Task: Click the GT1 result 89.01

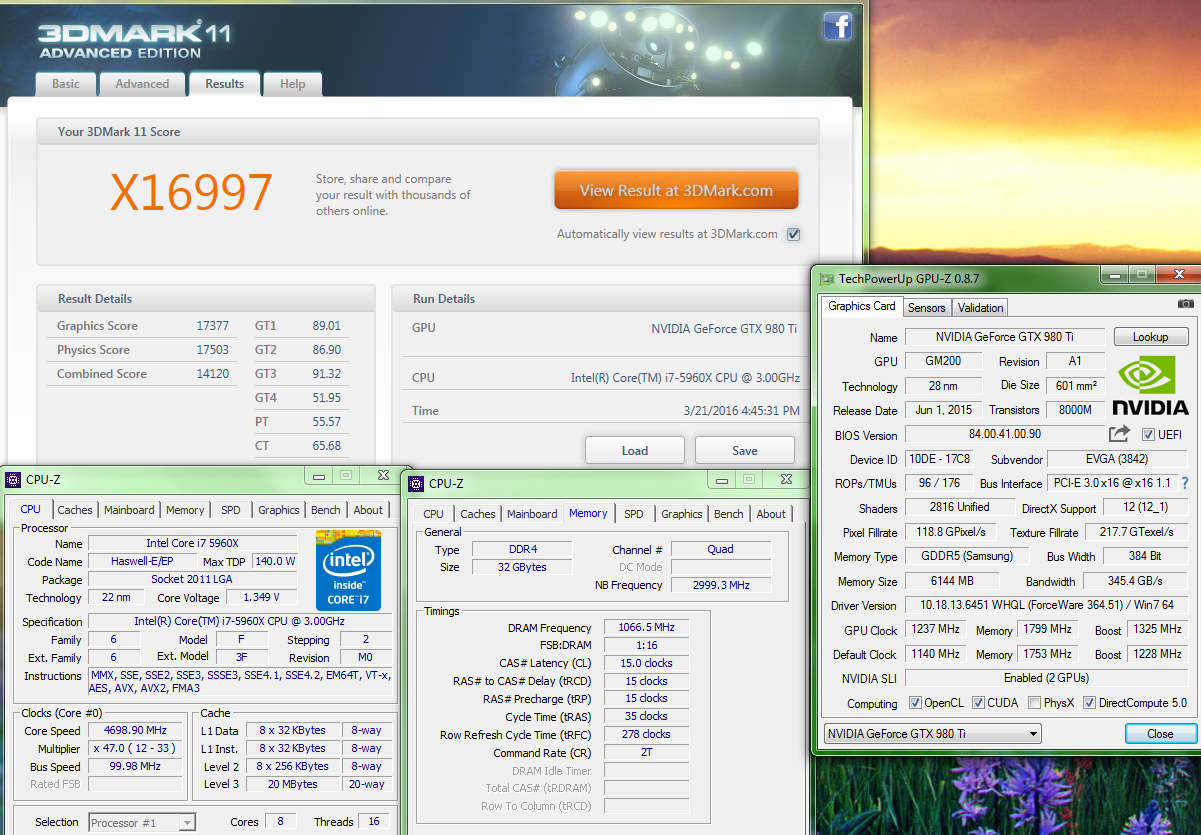Action: pos(326,326)
